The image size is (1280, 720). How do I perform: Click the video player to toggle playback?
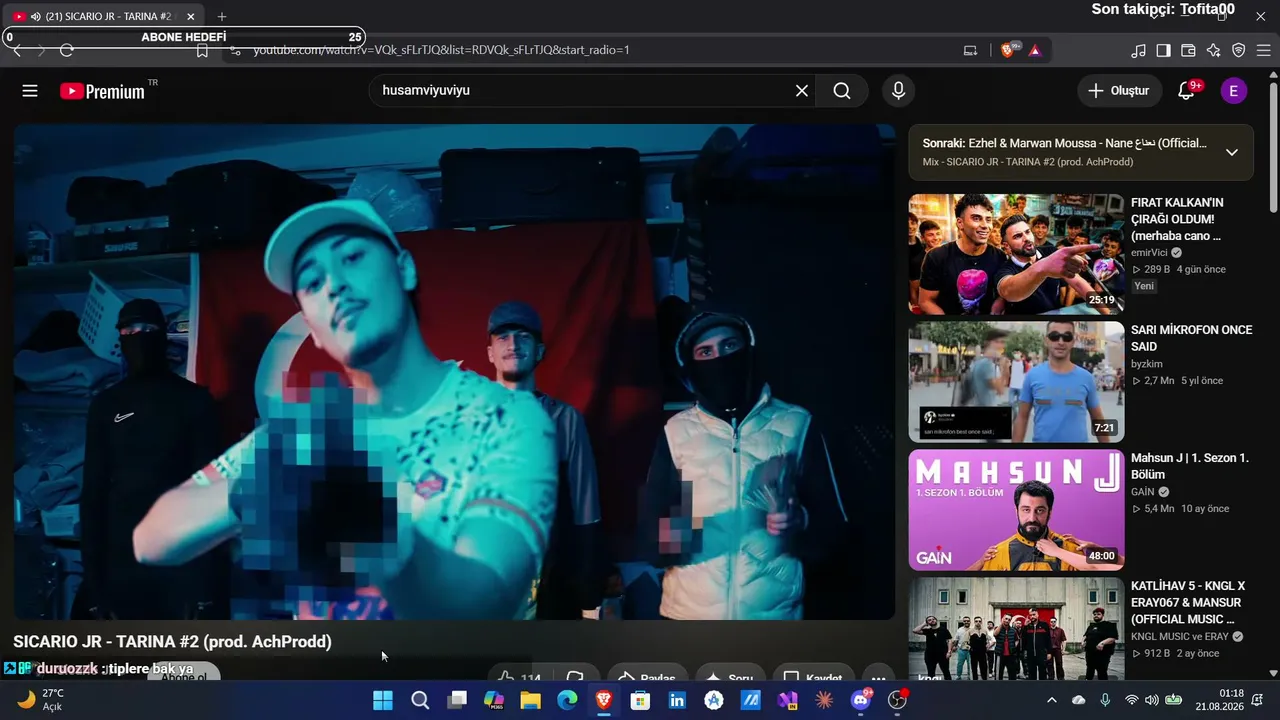[x=454, y=372]
